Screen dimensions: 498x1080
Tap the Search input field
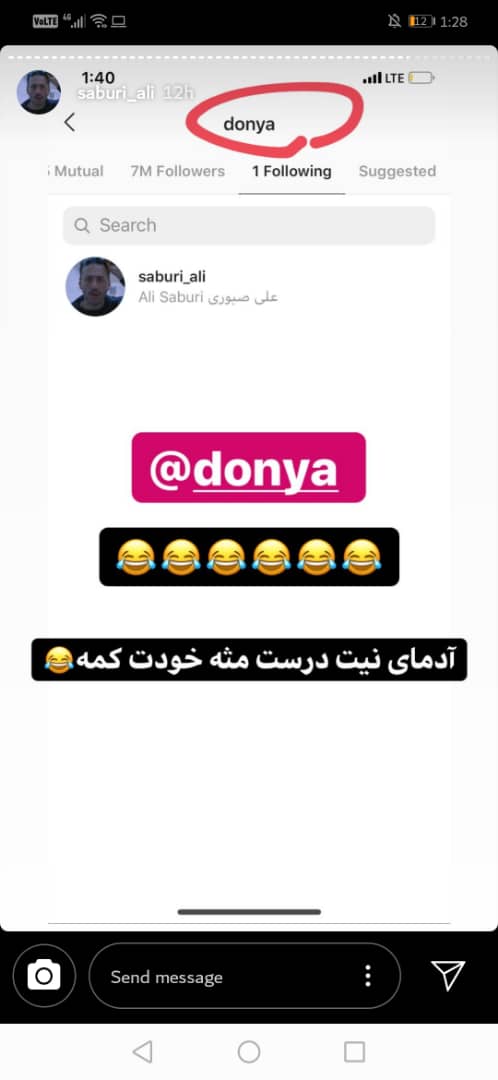click(x=249, y=225)
